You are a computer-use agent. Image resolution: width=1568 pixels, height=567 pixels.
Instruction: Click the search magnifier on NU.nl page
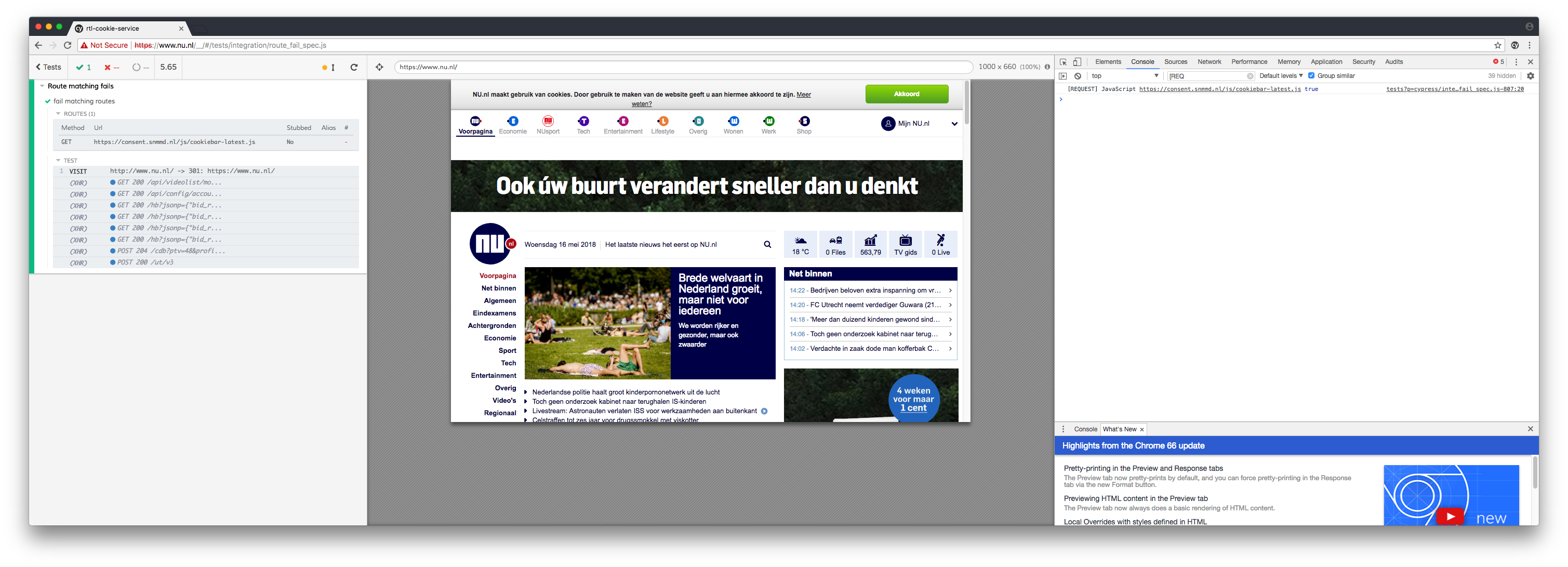767,244
